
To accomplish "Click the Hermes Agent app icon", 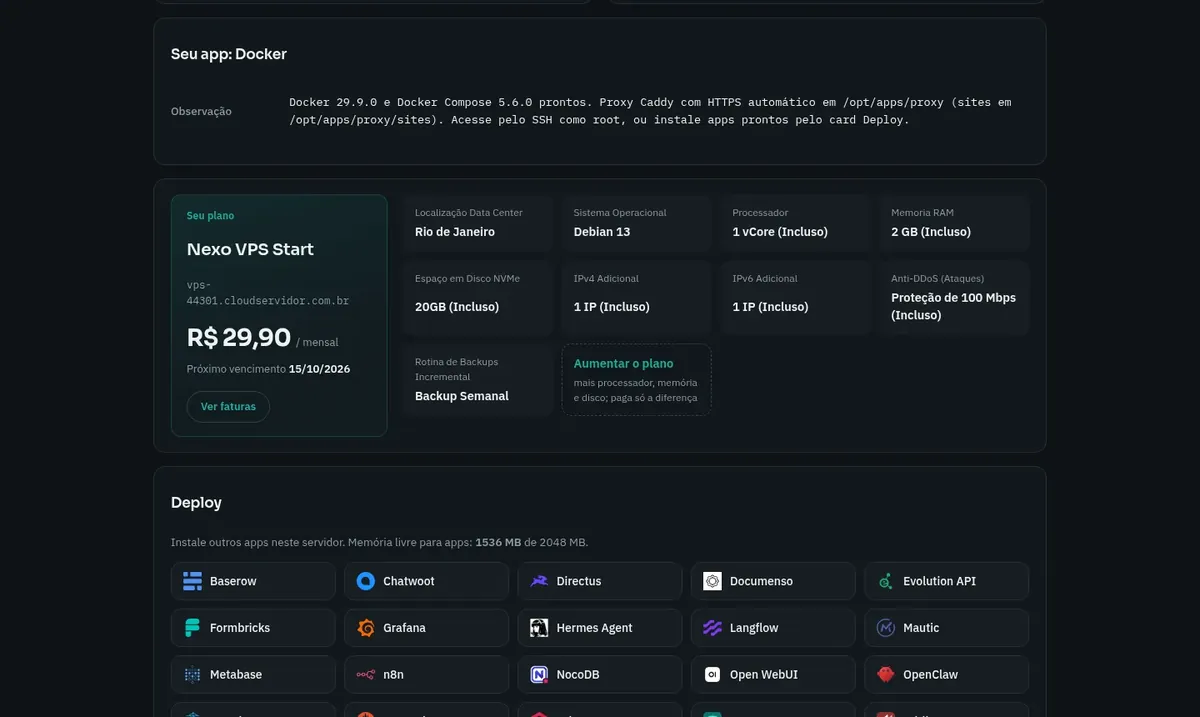I will click(x=539, y=628).
